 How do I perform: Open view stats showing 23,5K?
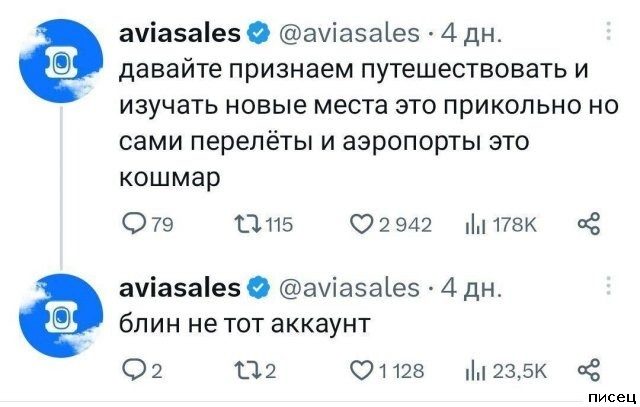472,373
